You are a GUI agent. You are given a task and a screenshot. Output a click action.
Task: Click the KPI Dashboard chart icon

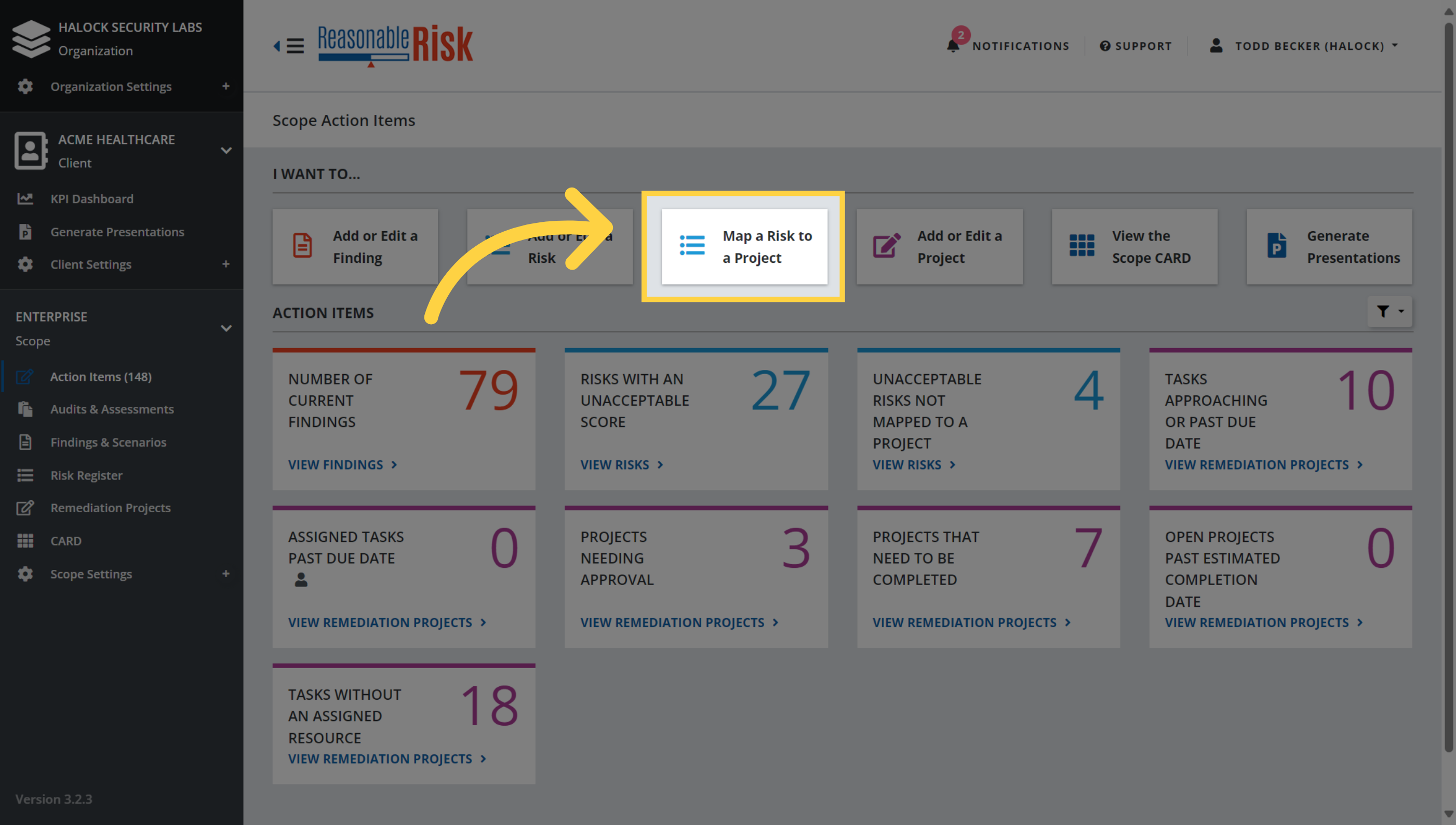[25, 198]
